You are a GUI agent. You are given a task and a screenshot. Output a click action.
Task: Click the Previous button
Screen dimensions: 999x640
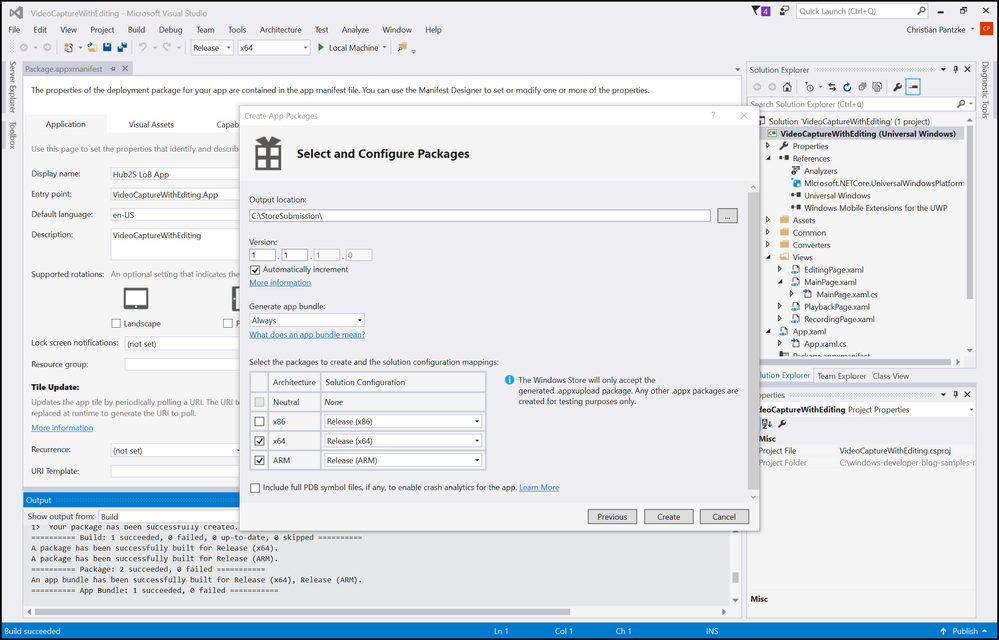[612, 516]
